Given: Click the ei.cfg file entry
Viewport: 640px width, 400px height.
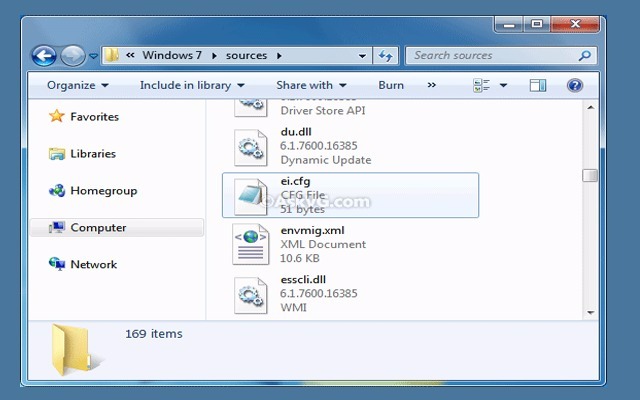Looking at the screenshot, I should click(349, 195).
